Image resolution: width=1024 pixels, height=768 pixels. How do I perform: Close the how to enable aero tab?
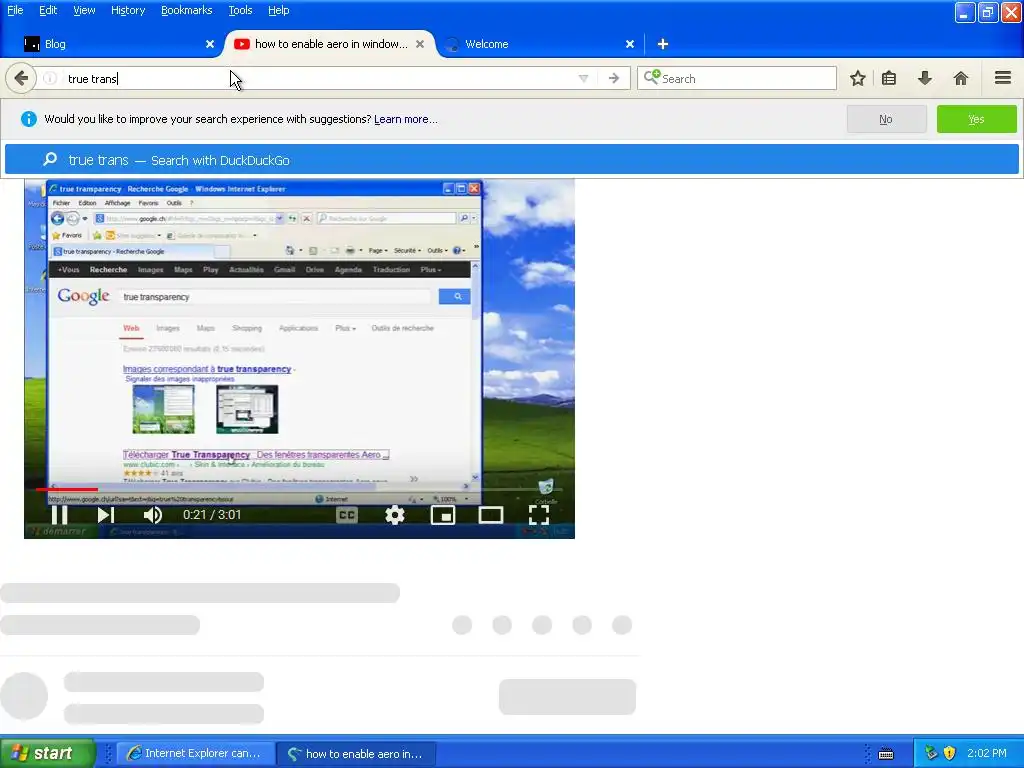click(x=420, y=44)
